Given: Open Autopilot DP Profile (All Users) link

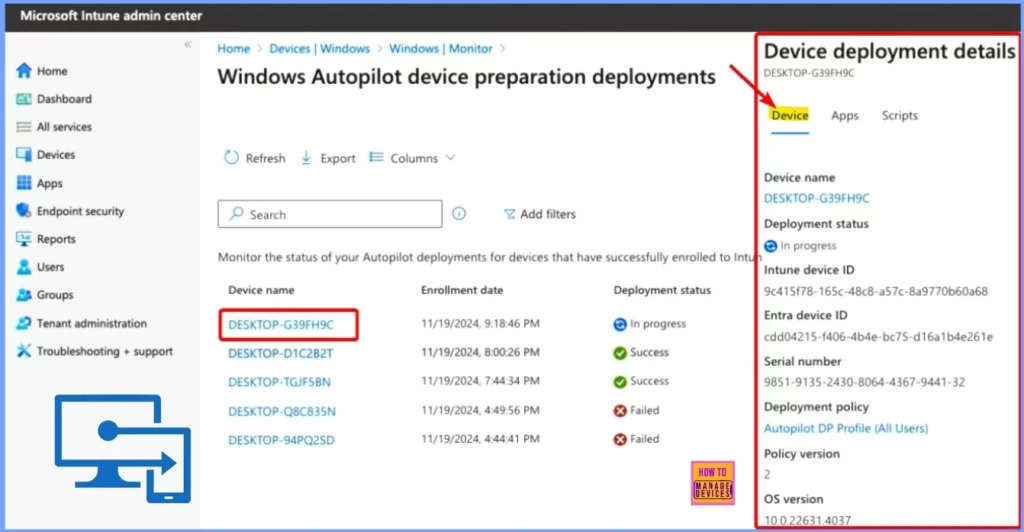Looking at the screenshot, I should pyautogui.click(x=846, y=428).
